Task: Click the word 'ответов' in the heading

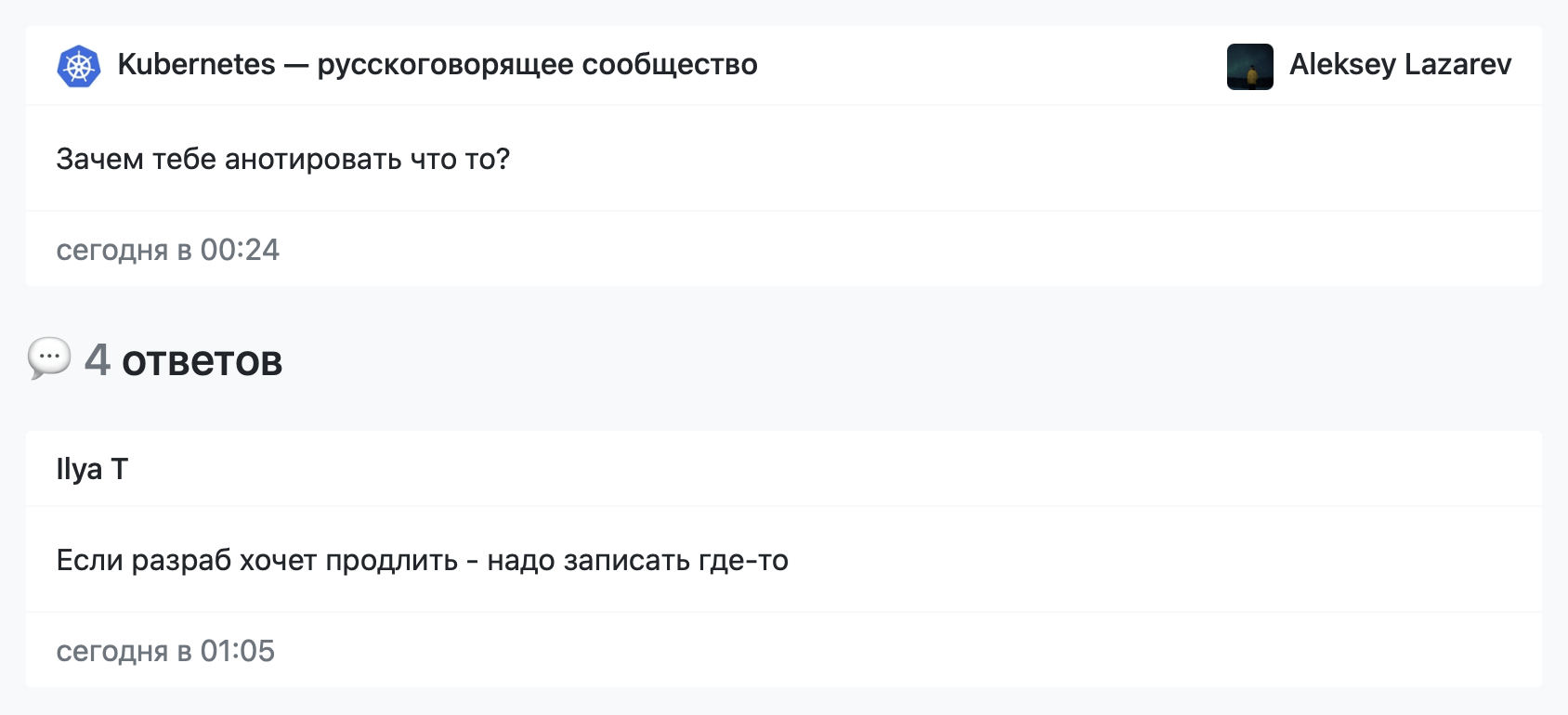Action: coord(202,361)
